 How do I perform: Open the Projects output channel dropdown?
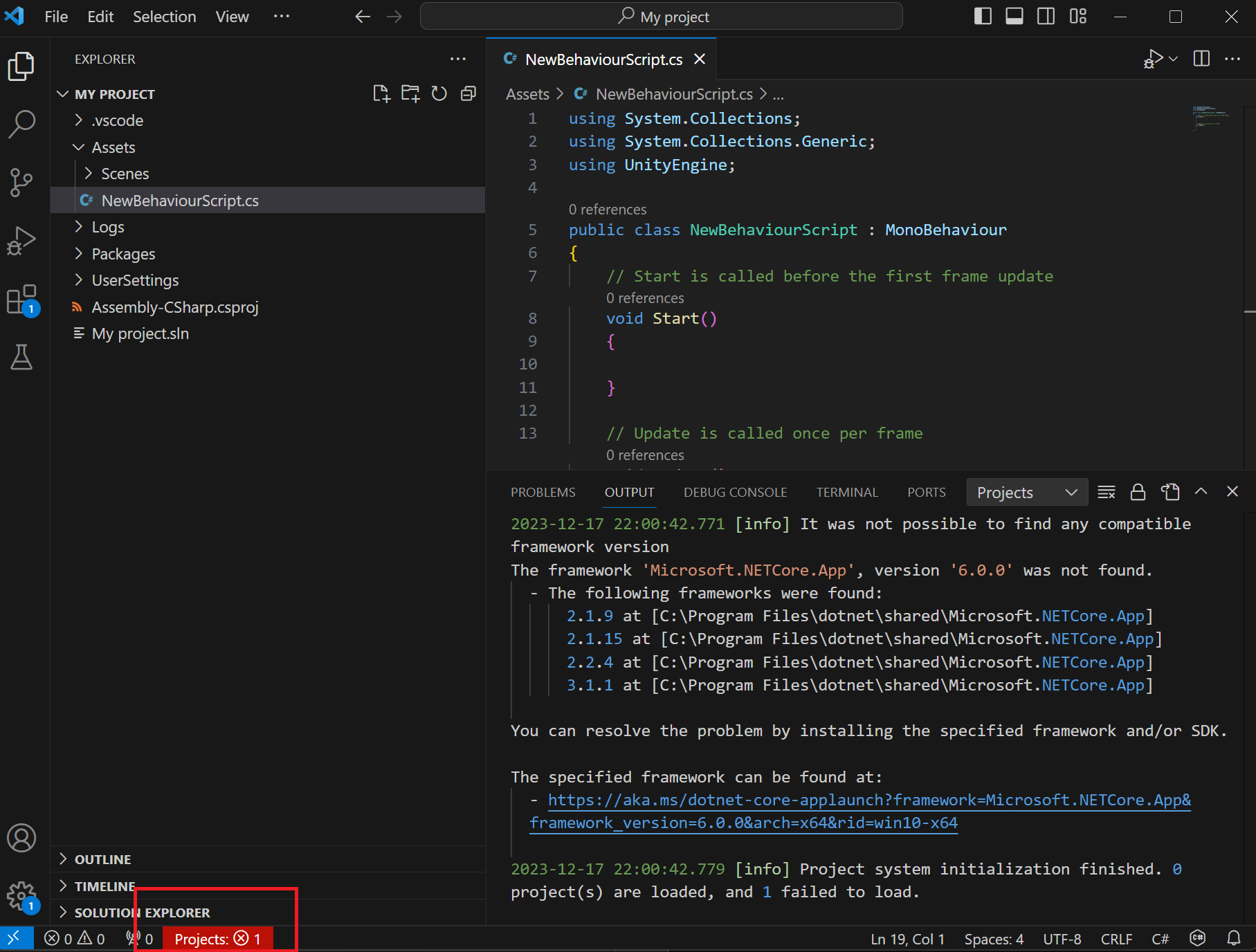(1027, 492)
